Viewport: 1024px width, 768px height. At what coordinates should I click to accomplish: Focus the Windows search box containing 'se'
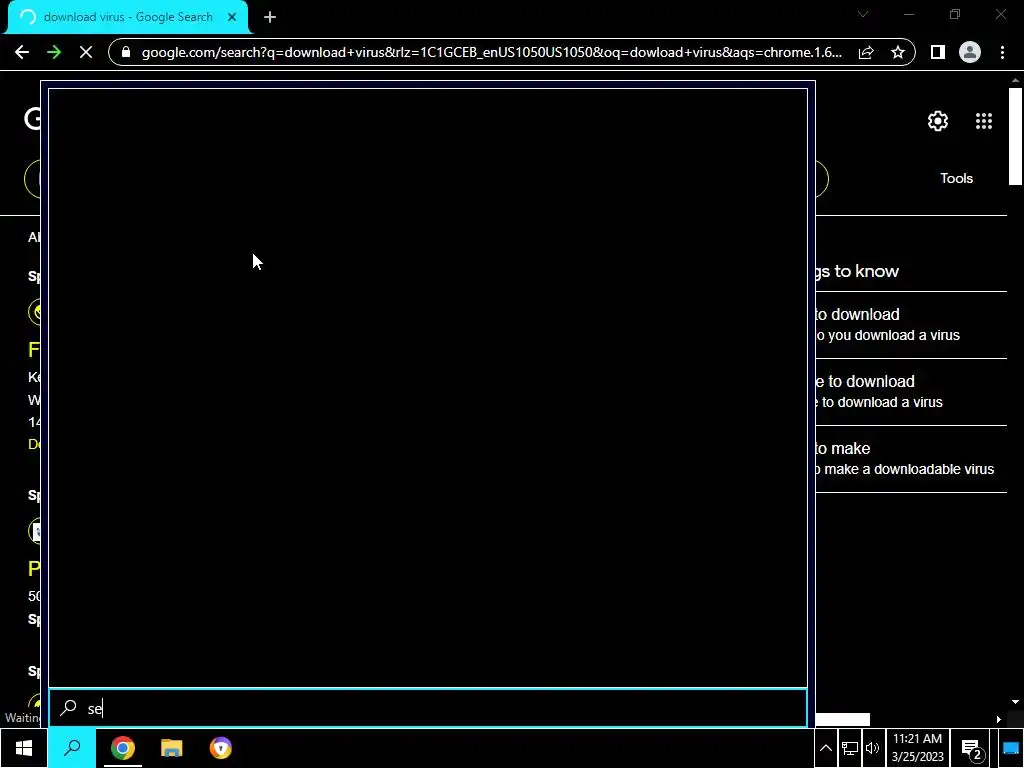pos(428,708)
